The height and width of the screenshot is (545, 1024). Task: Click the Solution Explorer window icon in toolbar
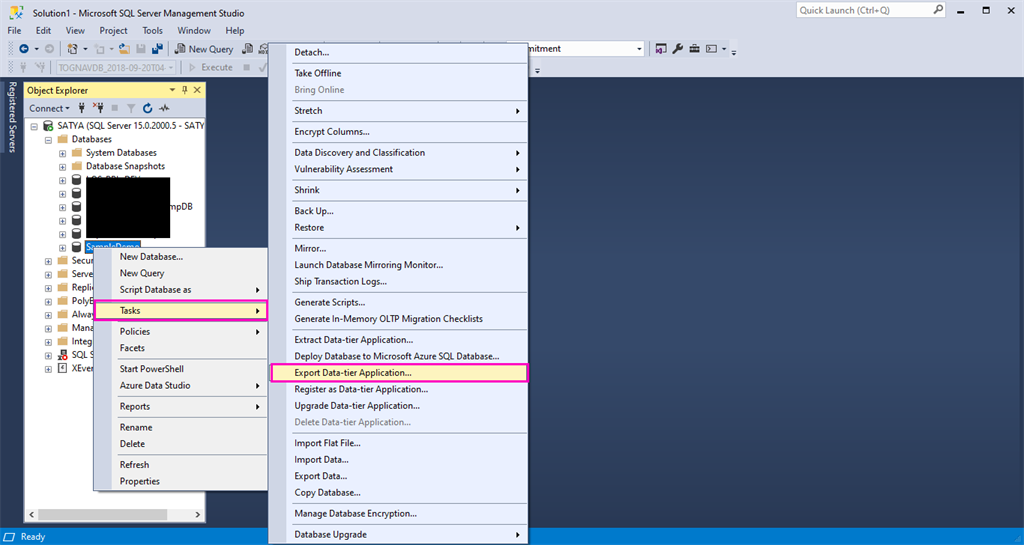(x=661, y=49)
